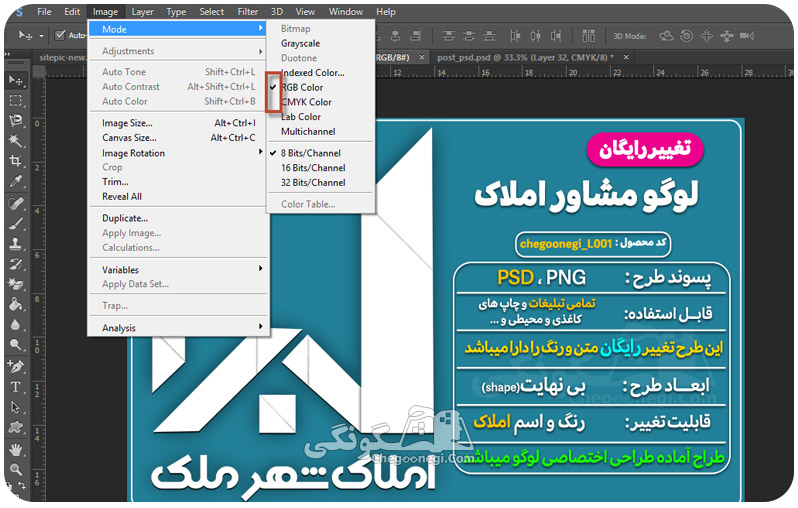798x508 pixels.
Task: Click Distribute horizontal centers icon
Action: [535, 36]
